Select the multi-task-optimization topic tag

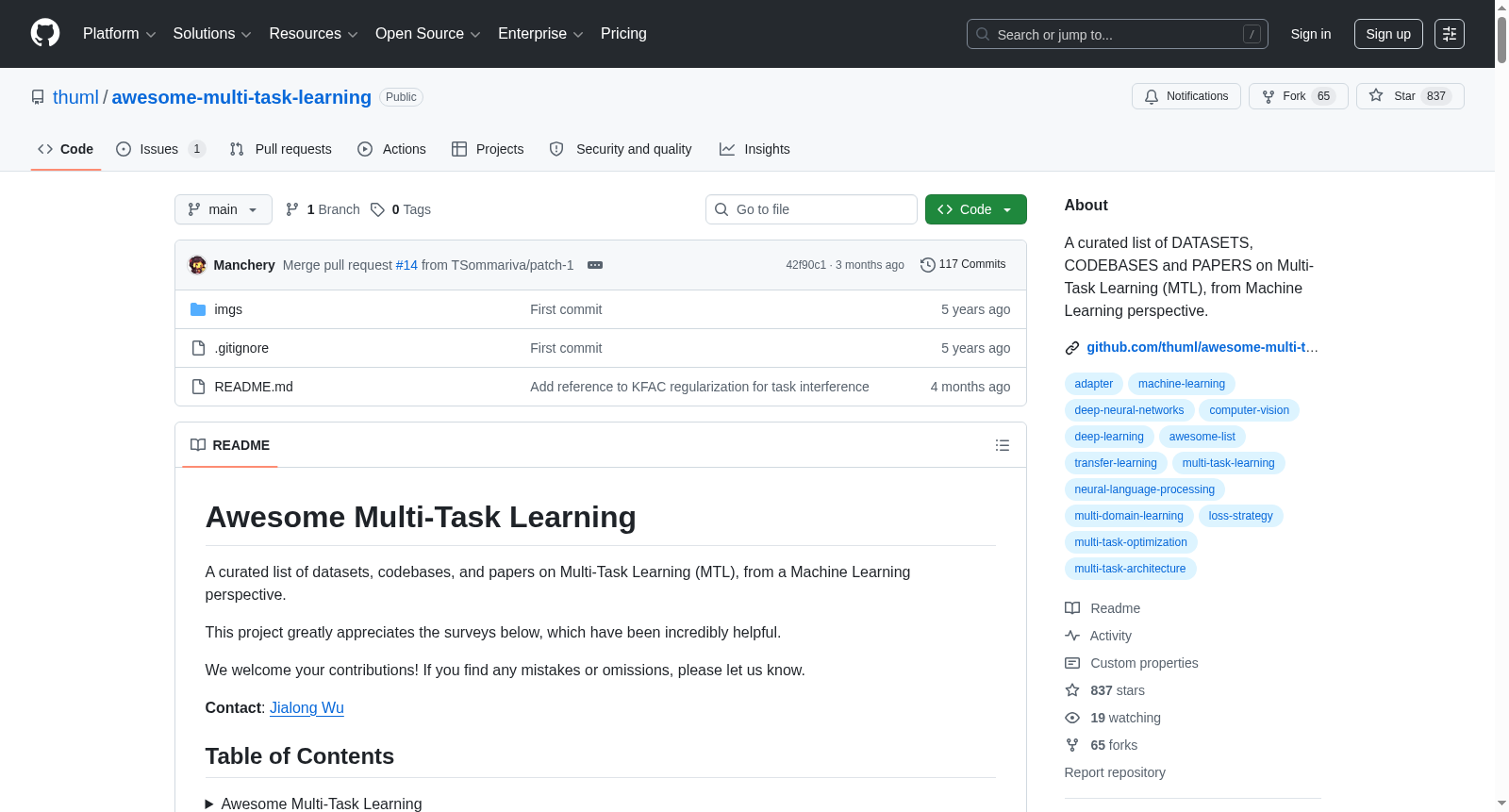(x=1131, y=542)
